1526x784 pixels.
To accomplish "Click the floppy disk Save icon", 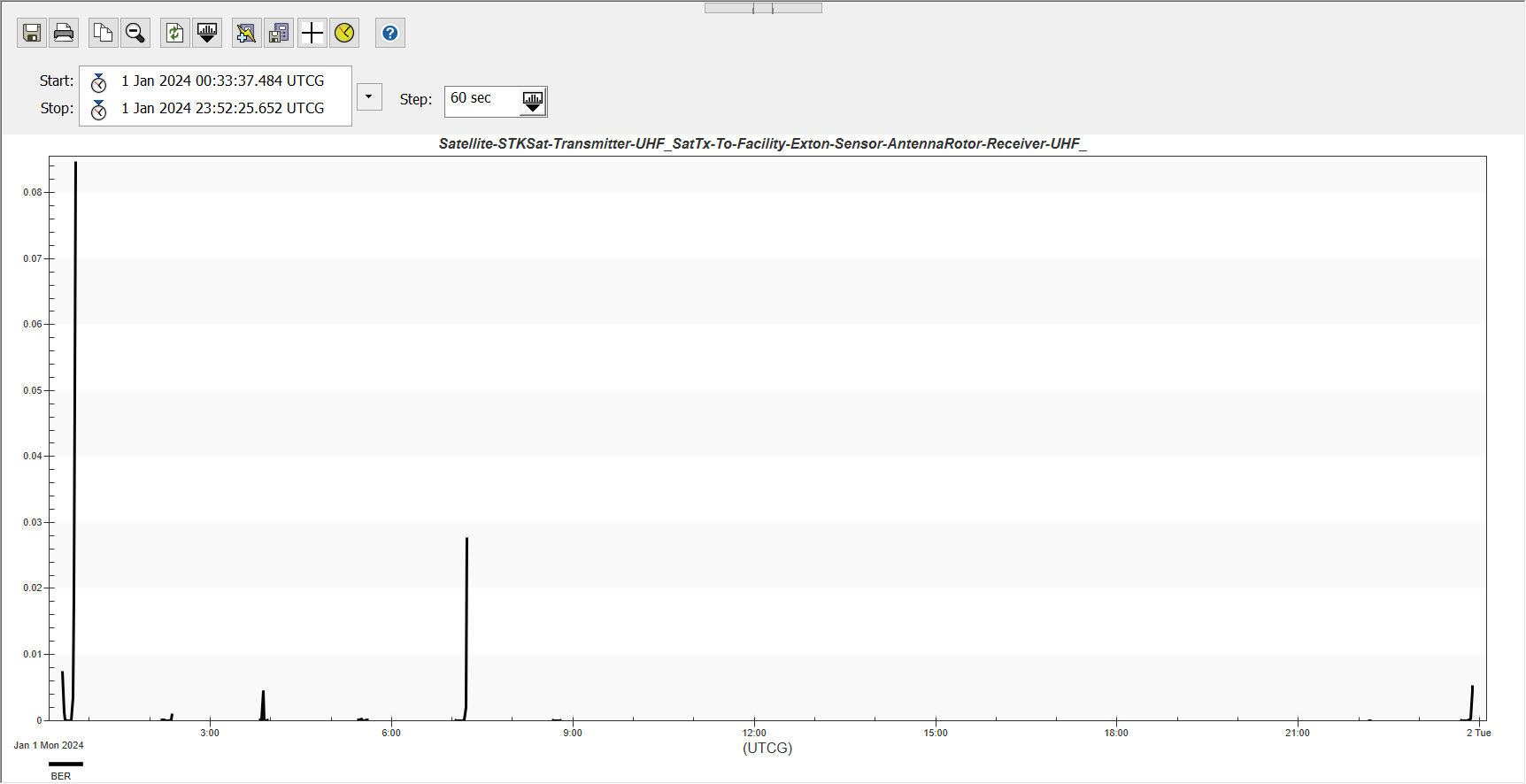I will coord(32,34).
